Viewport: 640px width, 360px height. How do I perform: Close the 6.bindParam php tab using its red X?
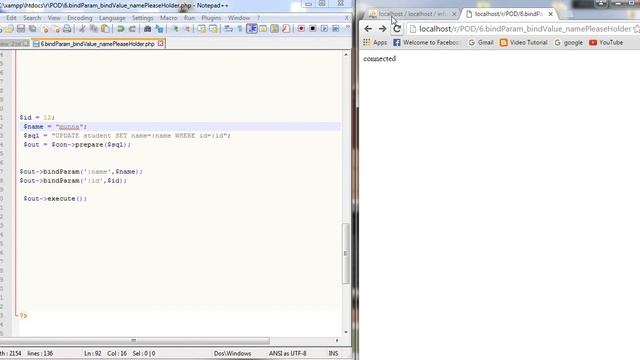pos(161,43)
